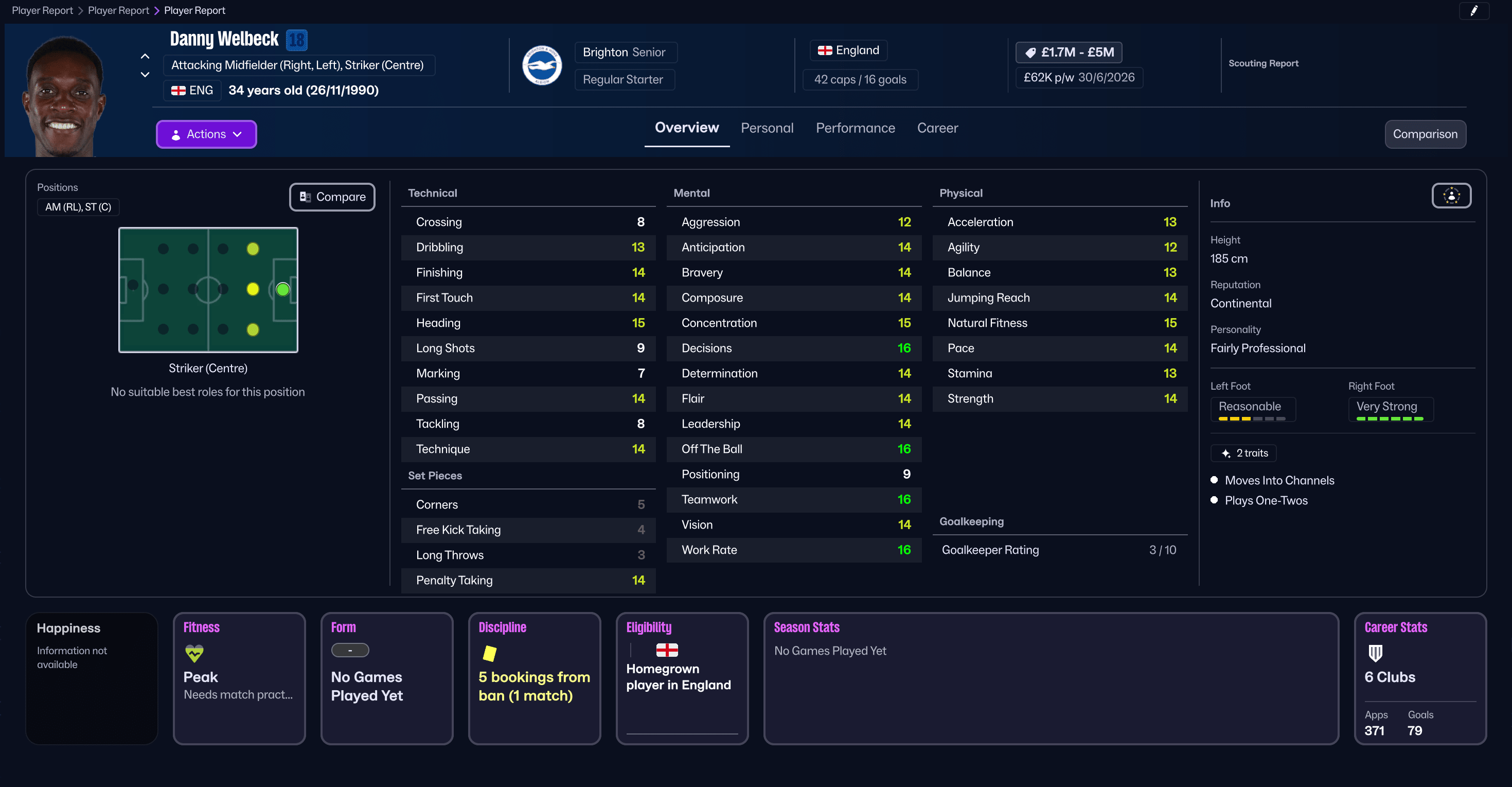Viewport: 1512px width, 787px height.
Task: Switch to the Personal tab
Action: (767, 128)
